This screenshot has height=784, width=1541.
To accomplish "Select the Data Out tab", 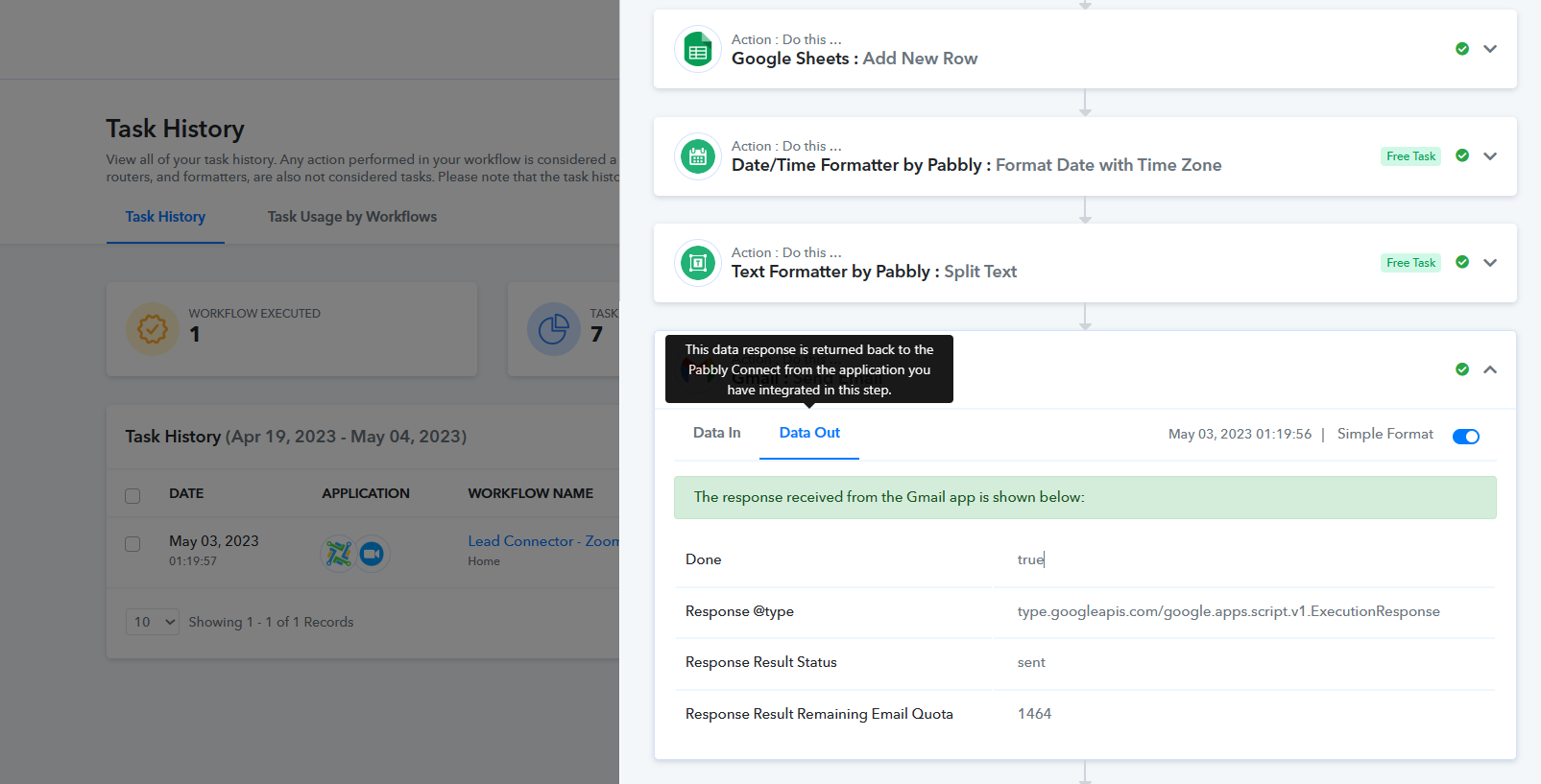I will tap(809, 433).
